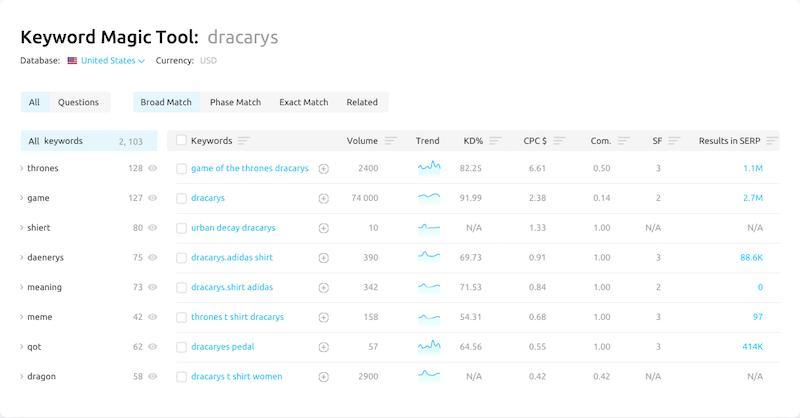Tick checkbox for 'thrones t shirt dracarys'
800x418 pixels.
point(181,317)
